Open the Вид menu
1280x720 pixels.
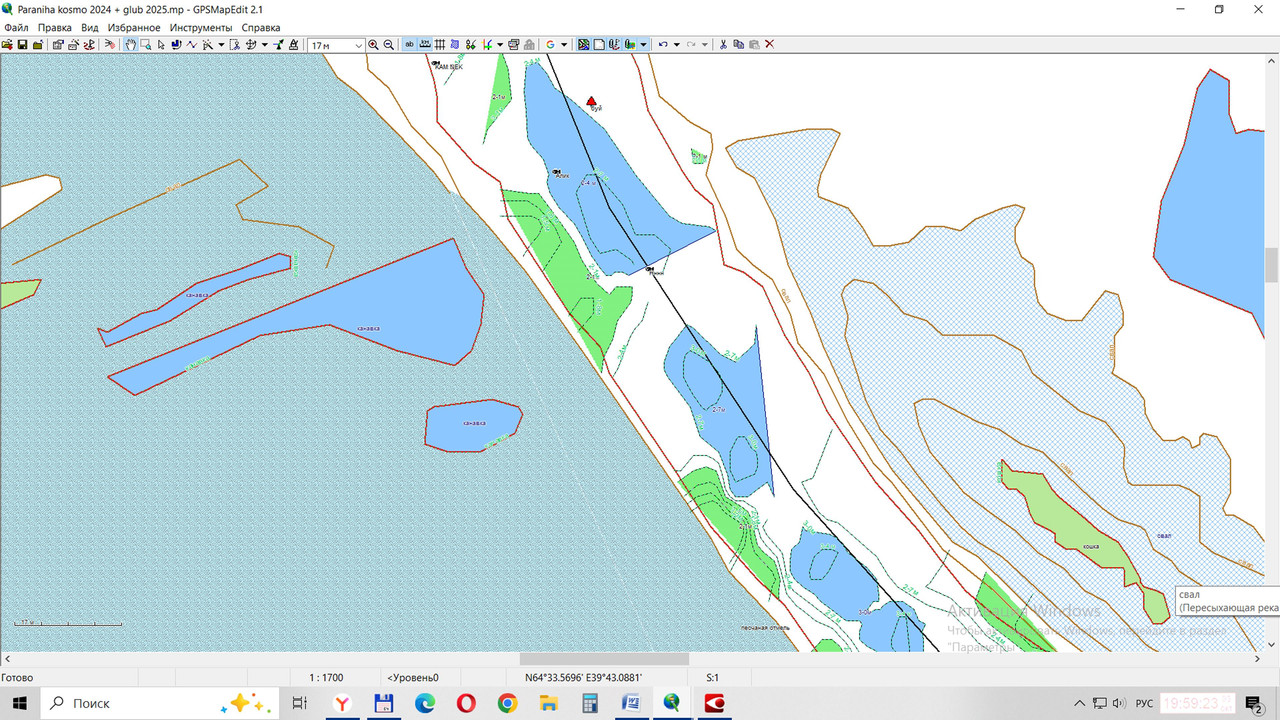click(x=90, y=27)
